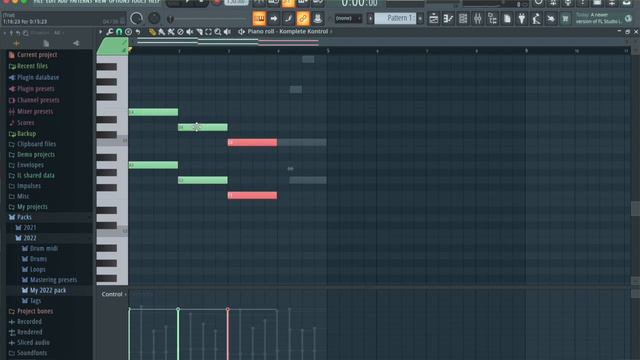This screenshot has width=640, height=360.
Task: Adjust the second darker knob in toolbar
Action: pyautogui.click(x=154, y=18)
